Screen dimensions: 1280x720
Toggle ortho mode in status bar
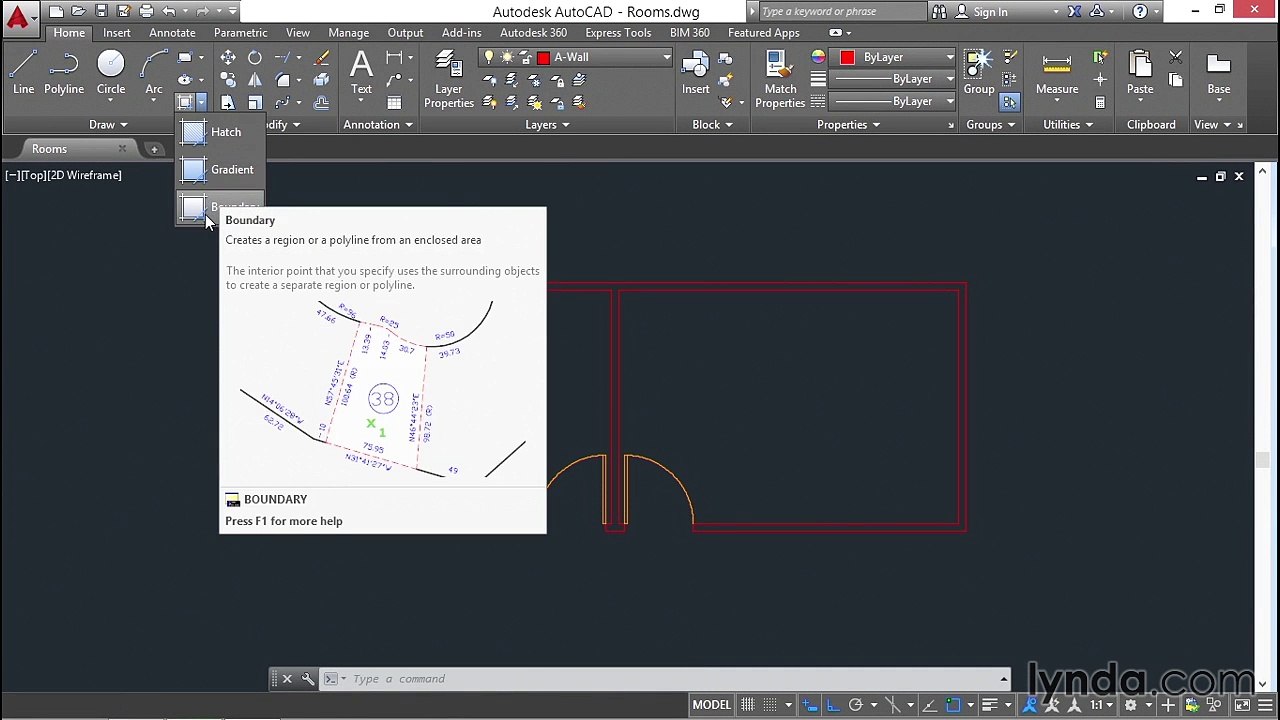(x=834, y=705)
